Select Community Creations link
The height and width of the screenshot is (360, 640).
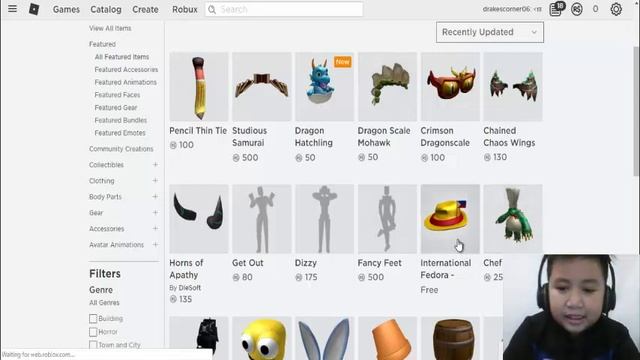[x=121, y=149]
